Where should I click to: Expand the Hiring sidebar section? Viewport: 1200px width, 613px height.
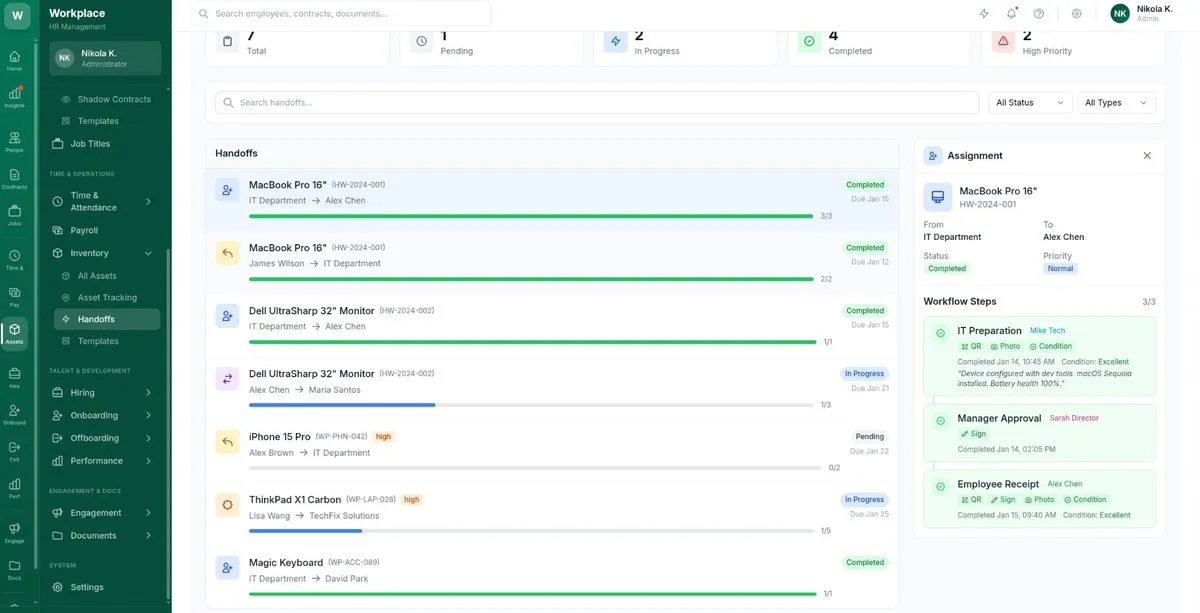coord(148,393)
